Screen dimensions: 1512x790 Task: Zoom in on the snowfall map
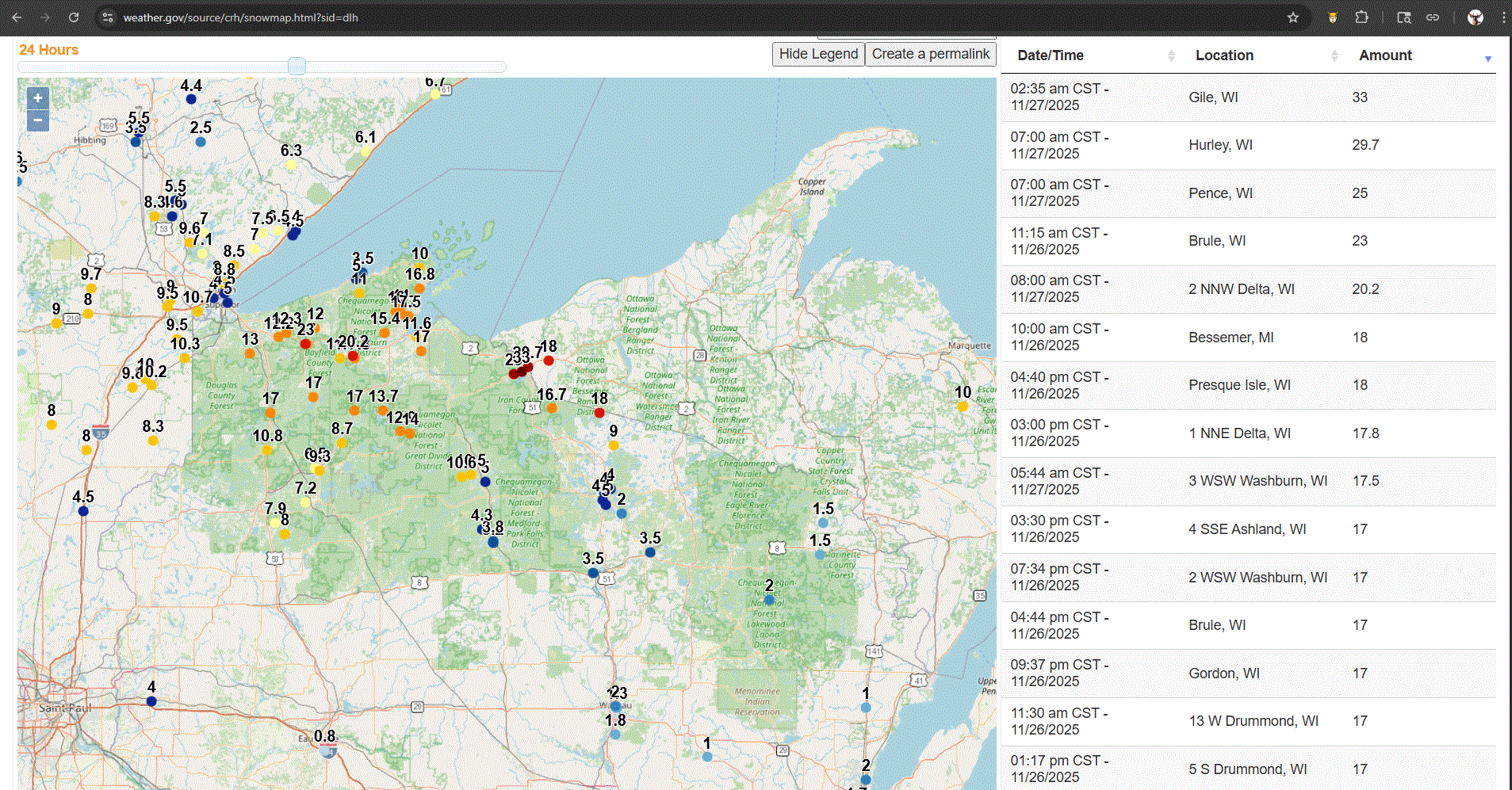[37, 98]
